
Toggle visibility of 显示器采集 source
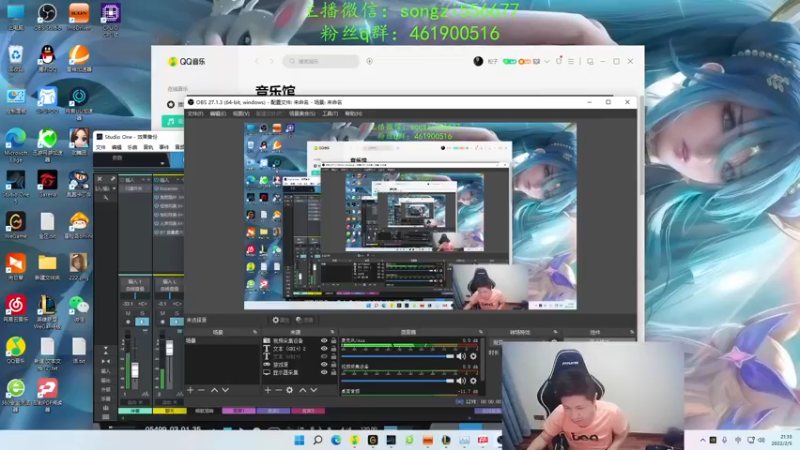(324, 372)
